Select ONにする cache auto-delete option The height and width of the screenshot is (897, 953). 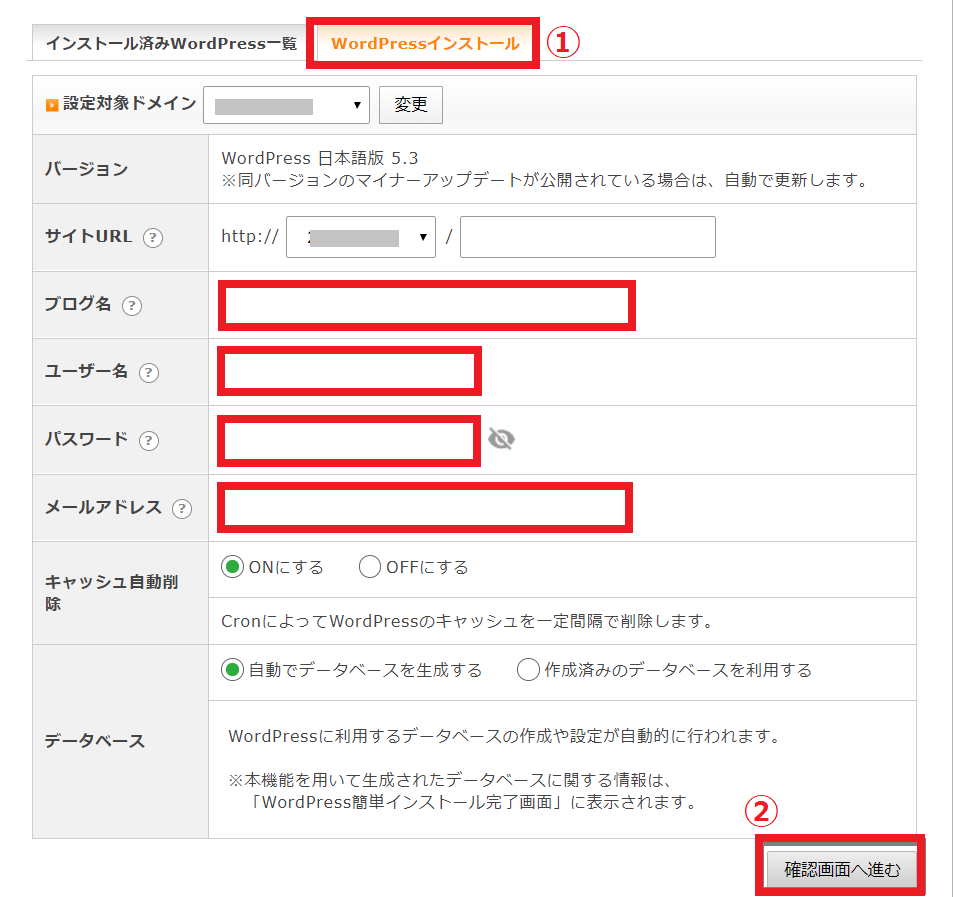tap(232, 567)
